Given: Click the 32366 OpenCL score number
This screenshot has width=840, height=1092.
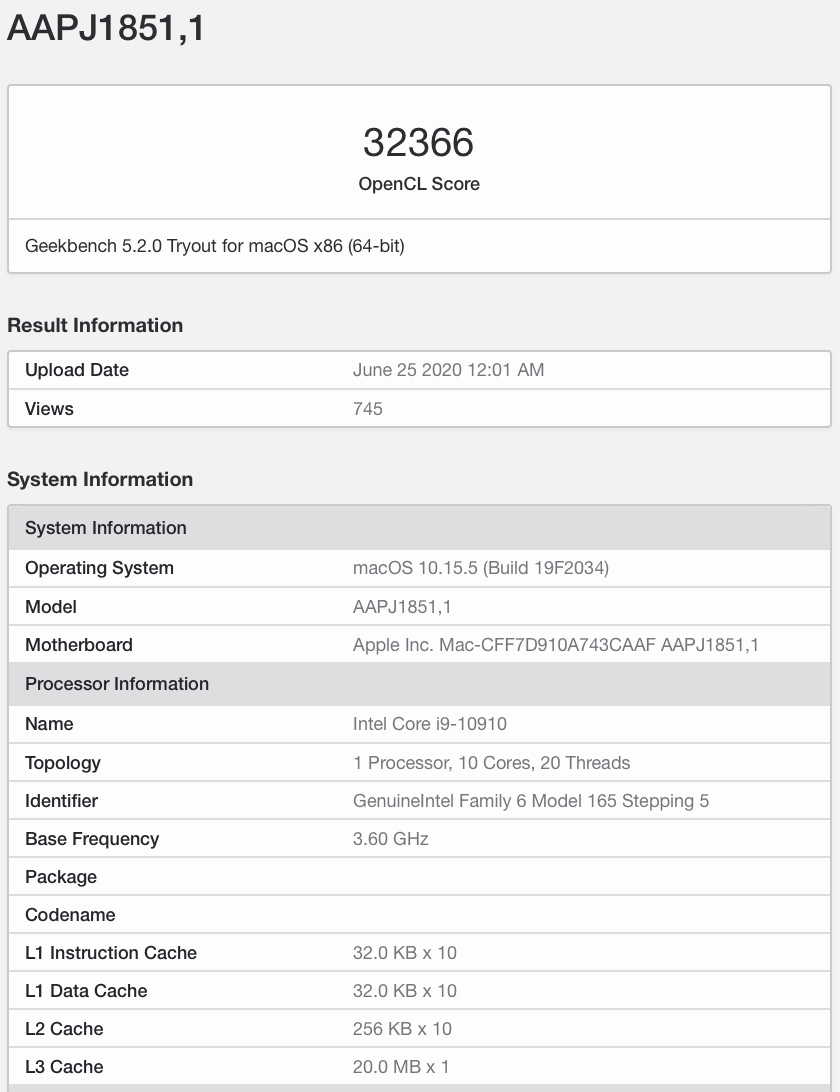Looking at the screenshot, I should coord(418,143).
